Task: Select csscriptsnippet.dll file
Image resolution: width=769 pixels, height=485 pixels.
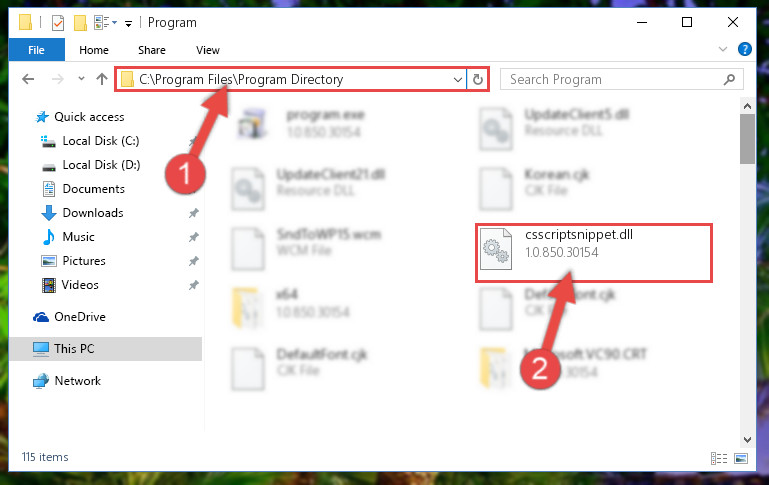Action: pos(593,253)
